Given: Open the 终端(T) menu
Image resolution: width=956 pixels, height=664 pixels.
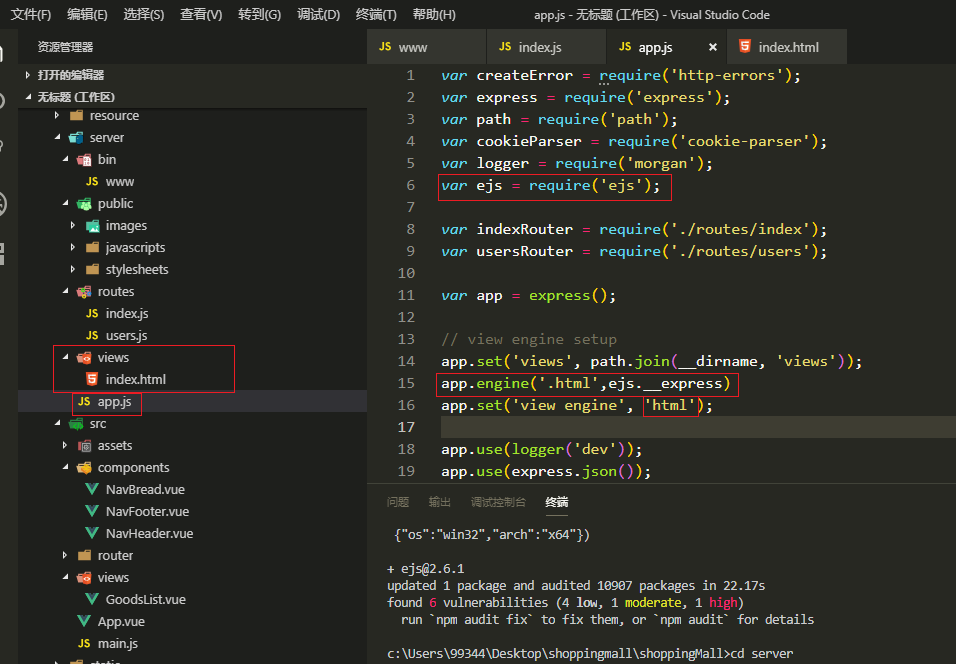Looking at the screenshot, I should 376,15.
